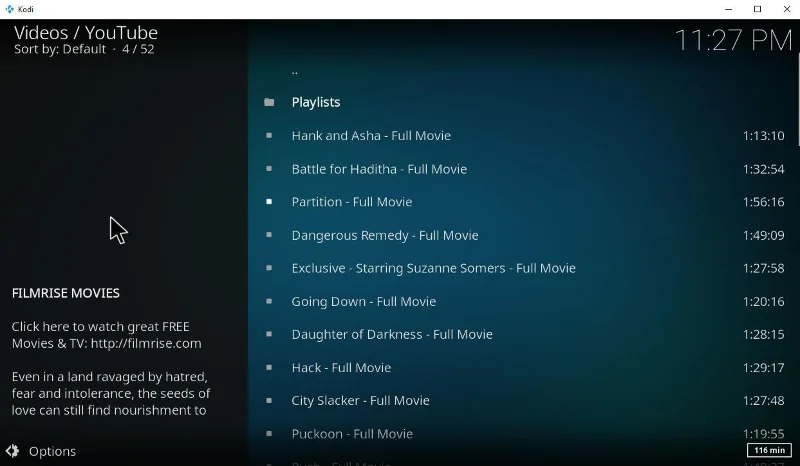Click the Videos / YouTube heading
This screenshot has height=466, width=800.
pyautogui.click(x=86, y=33)
